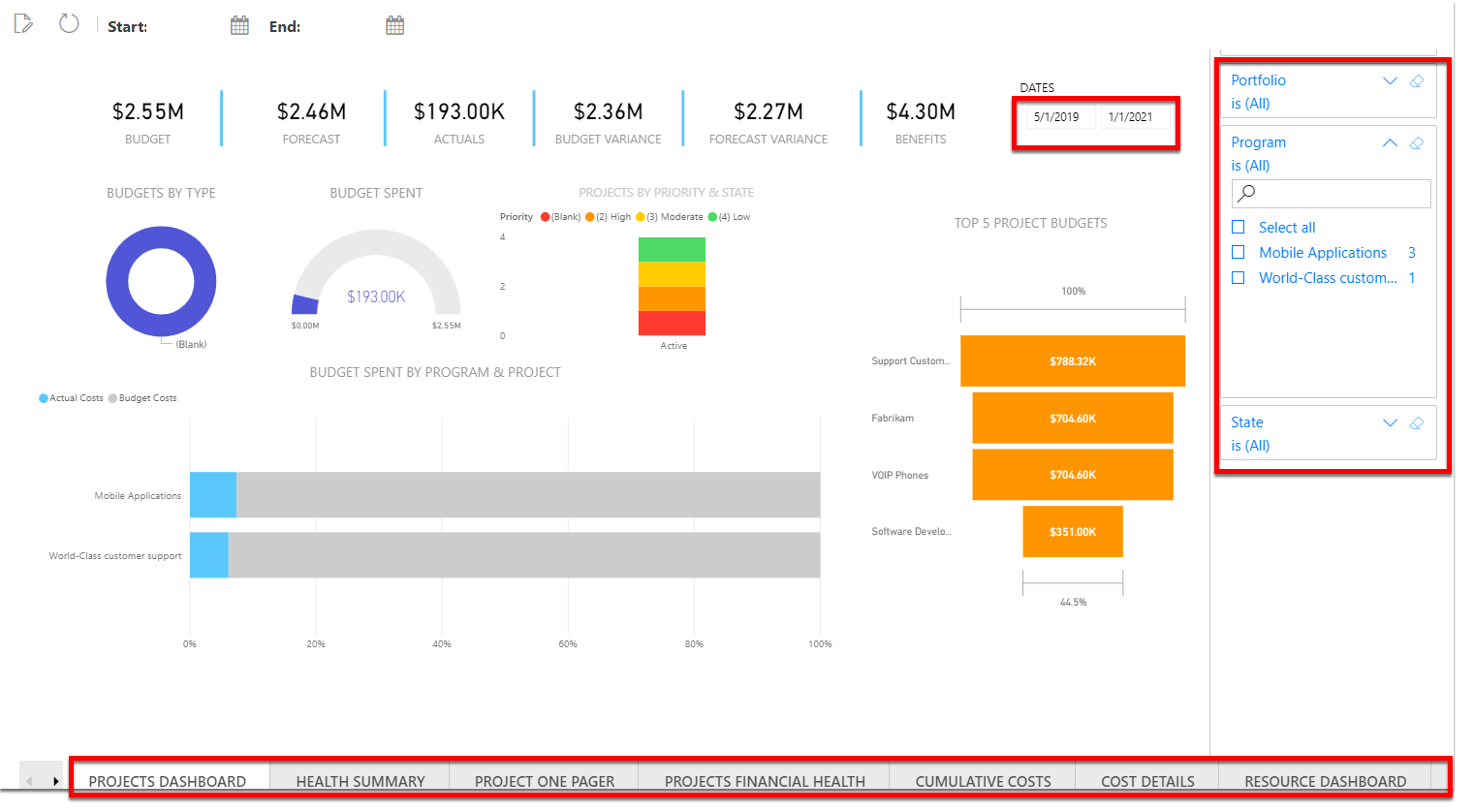1474x812 pixels.
Task: Click the search magnifier in Program filter
Action: pos(1246,193)
